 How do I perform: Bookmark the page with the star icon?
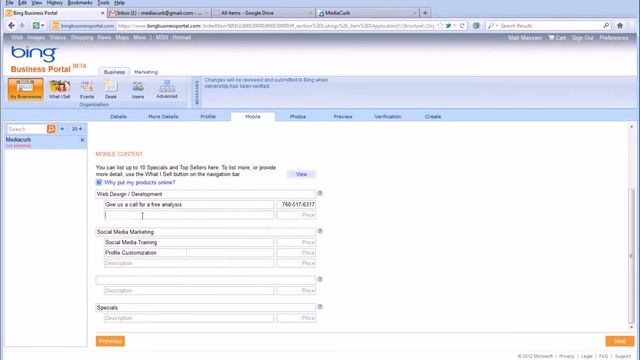click(x=440, y=26)
